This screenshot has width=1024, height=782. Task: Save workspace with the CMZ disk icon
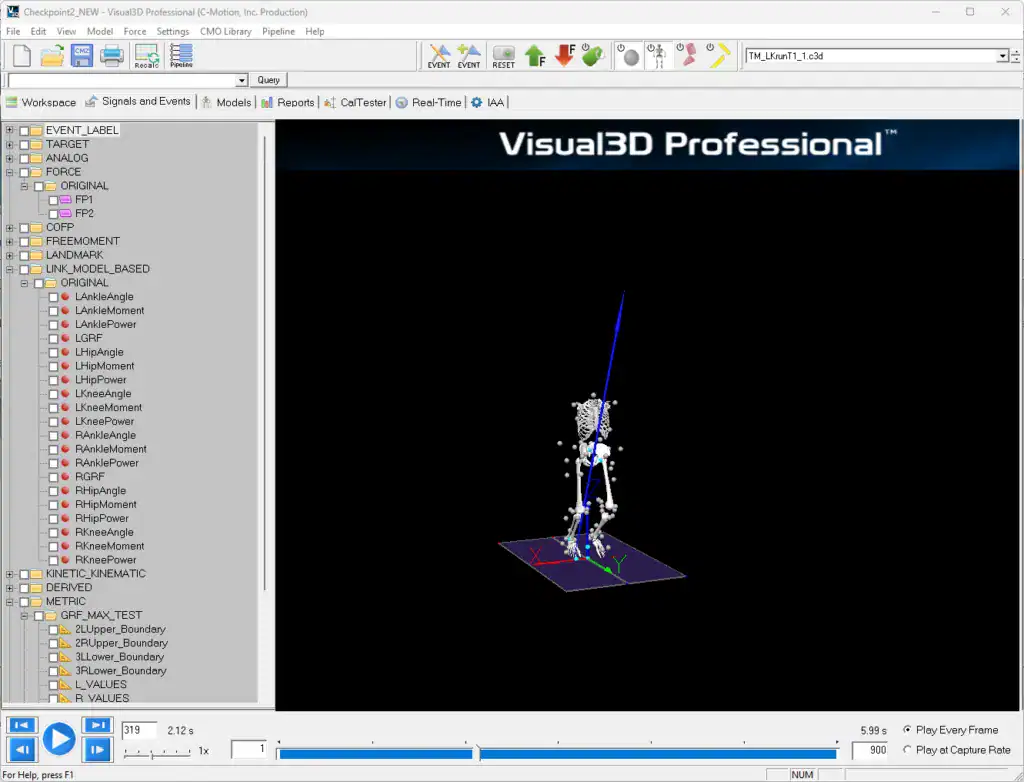click(x=81, y=56)
